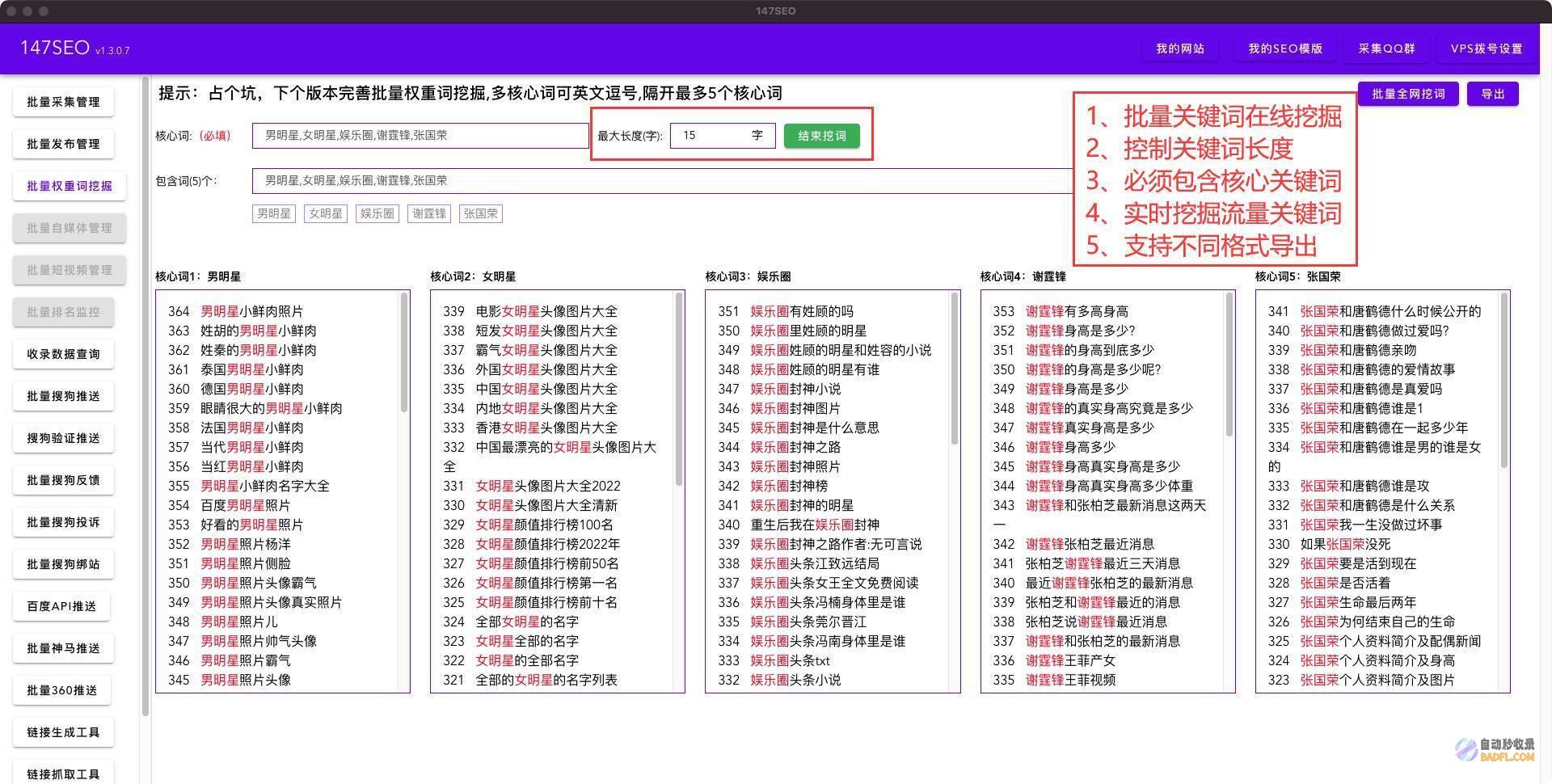Open 批量搜狗投诉 from the sidebar
The image size is (1552, 784).
point(63,522)
